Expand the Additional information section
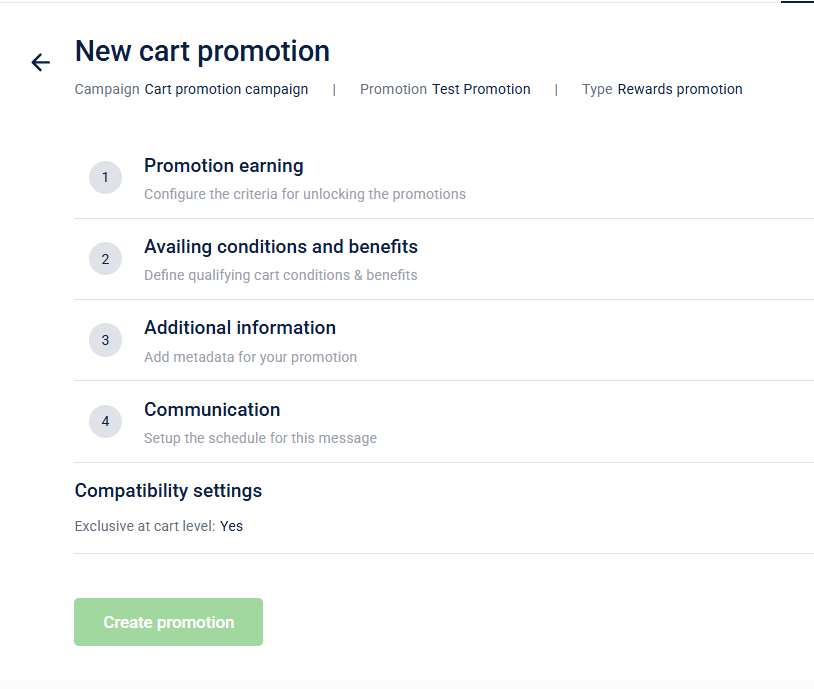The width and height of the screenshot is (814, 689). pyautogui.click(x=240, y=328)
